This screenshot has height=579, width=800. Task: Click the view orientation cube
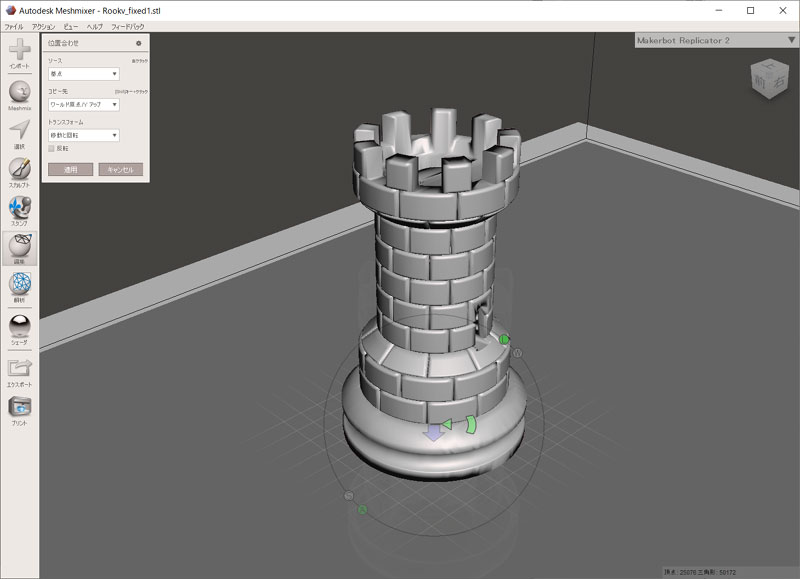(769, 82)
